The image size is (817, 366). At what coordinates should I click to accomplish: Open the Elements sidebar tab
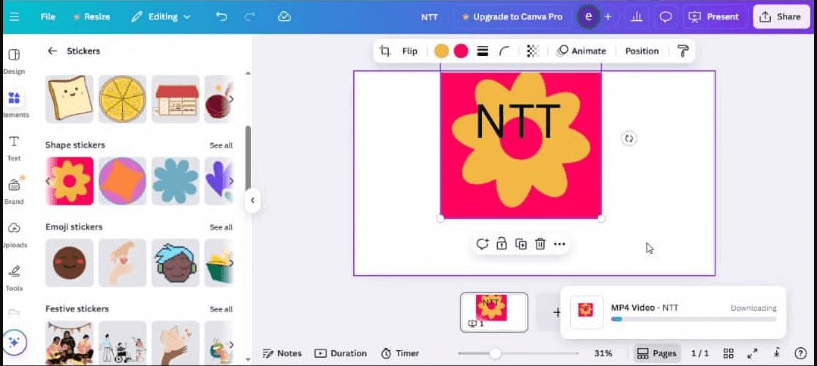click(14, 104)
